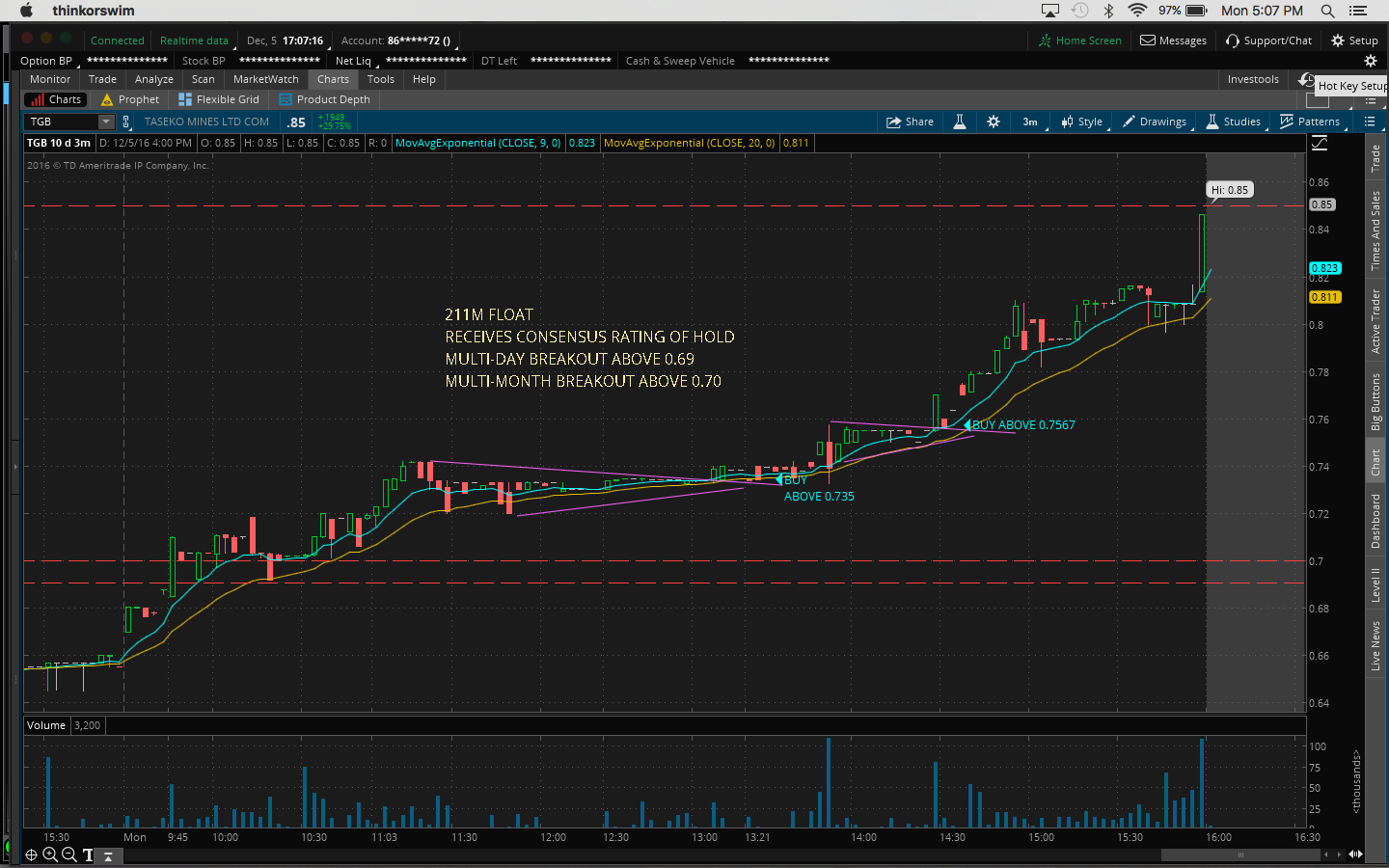This screenshot has height=868, width=1389.
Task: Go to the Trade main tab
Action: [102, 79]
